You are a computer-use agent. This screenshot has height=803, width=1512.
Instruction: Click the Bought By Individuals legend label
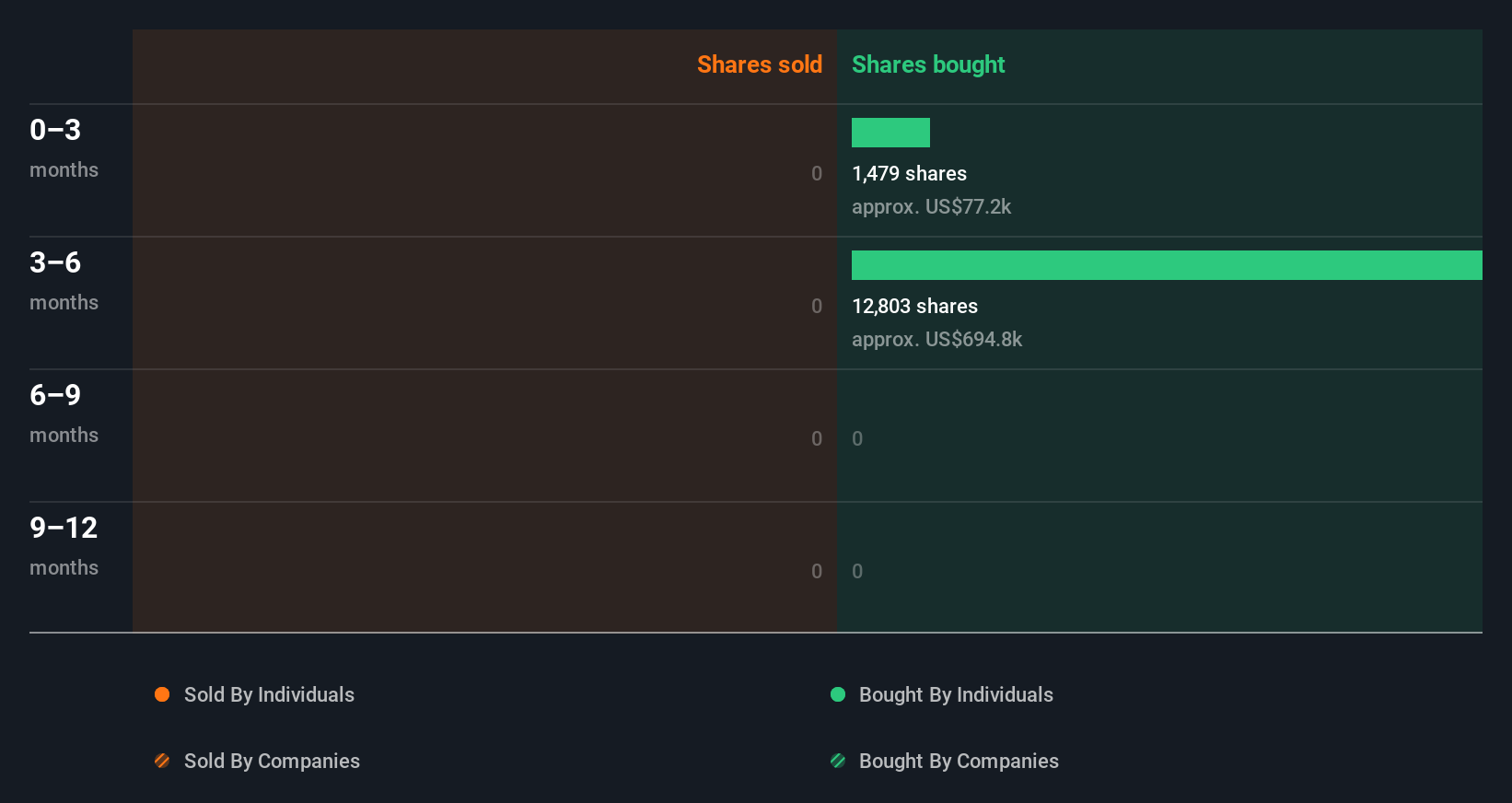(956, 694)
